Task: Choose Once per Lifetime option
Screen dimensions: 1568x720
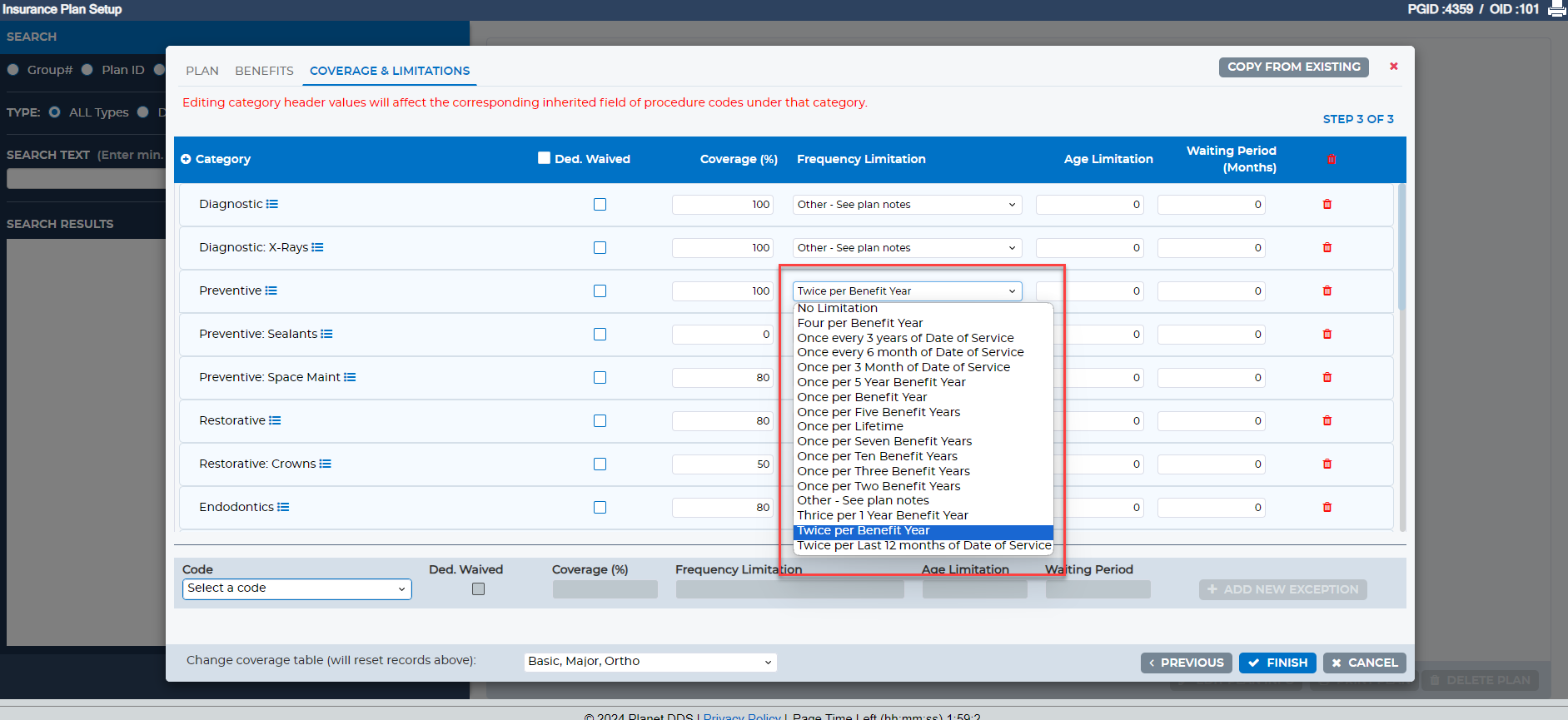Action: click(923, 426)
